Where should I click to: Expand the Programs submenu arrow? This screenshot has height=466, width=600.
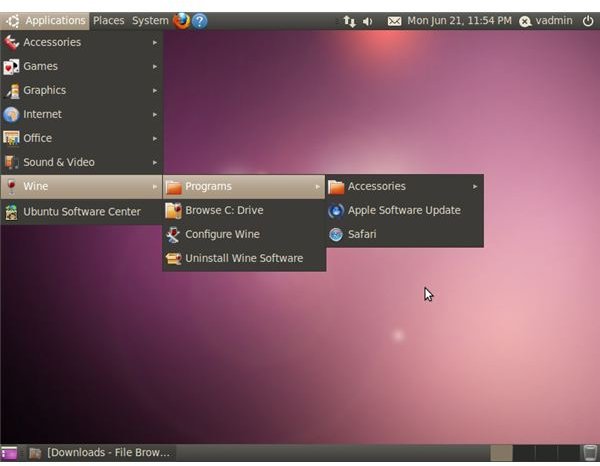click(x=317, y=187)
